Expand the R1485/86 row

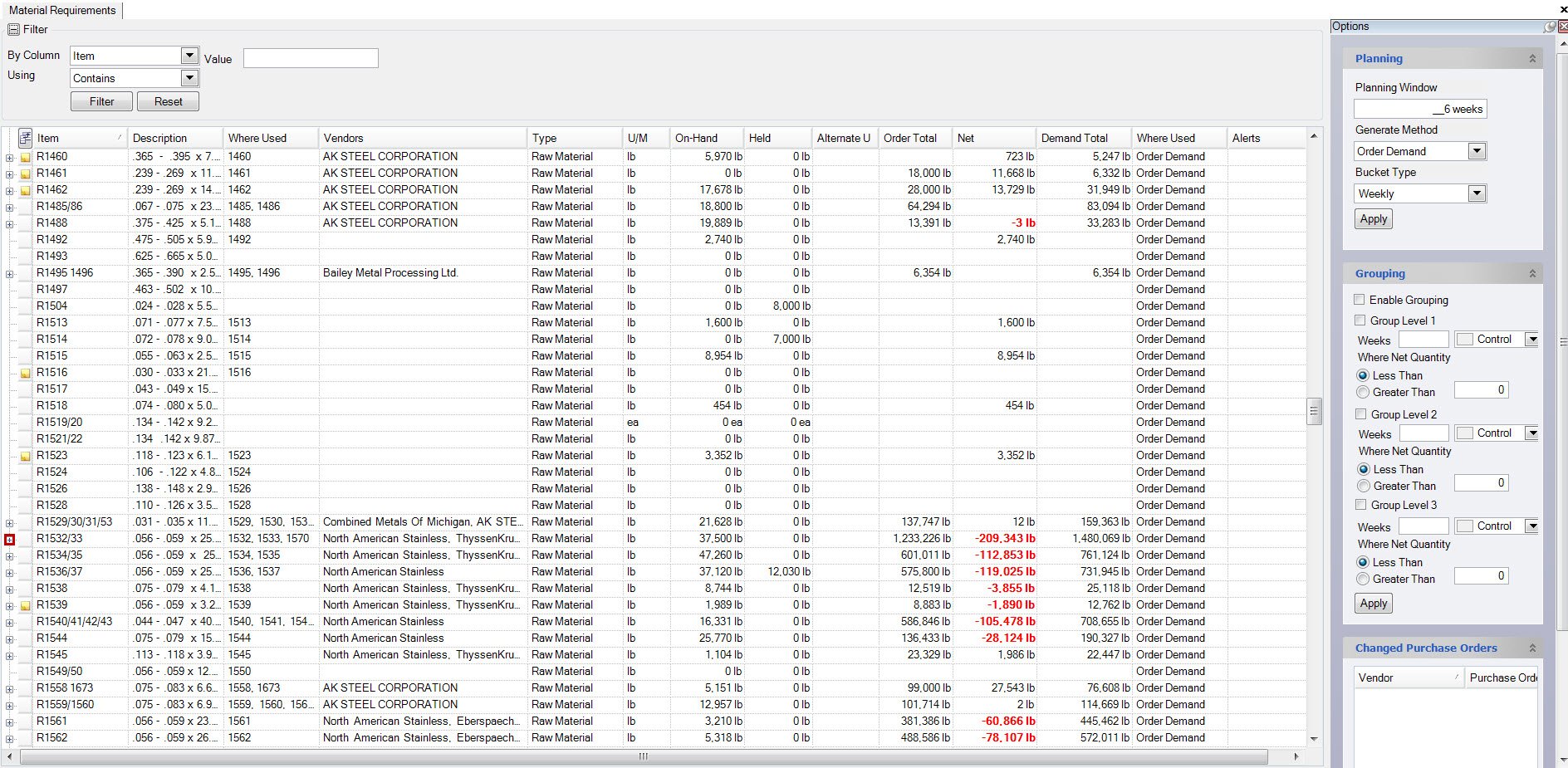9,207
